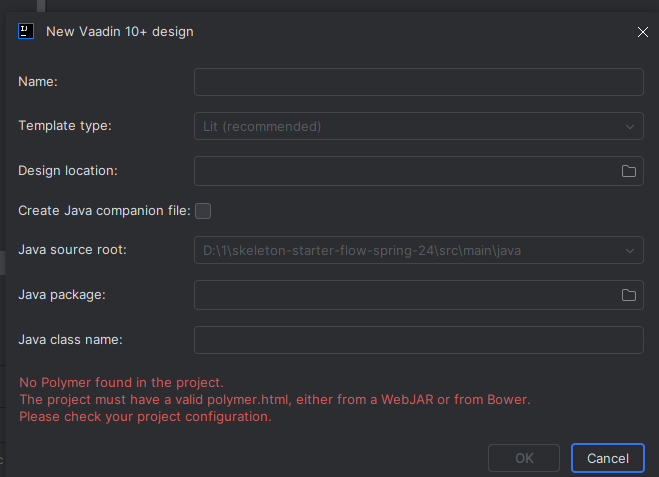Click the Name: label
The image size is (659, 477).
click(38, 82)
